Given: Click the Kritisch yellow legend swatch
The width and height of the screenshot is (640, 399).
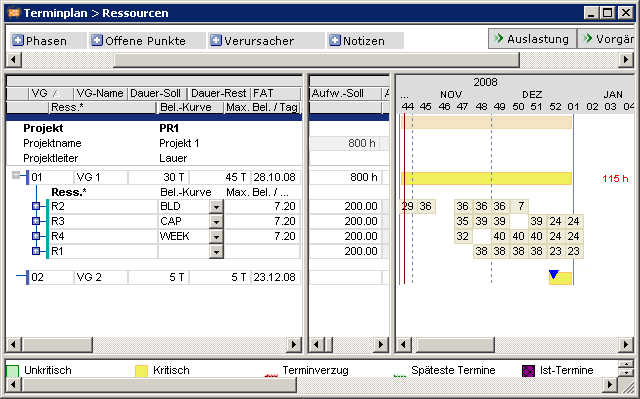Looking at the screenshot, I should pyautogui.click(x=141, y=371).
